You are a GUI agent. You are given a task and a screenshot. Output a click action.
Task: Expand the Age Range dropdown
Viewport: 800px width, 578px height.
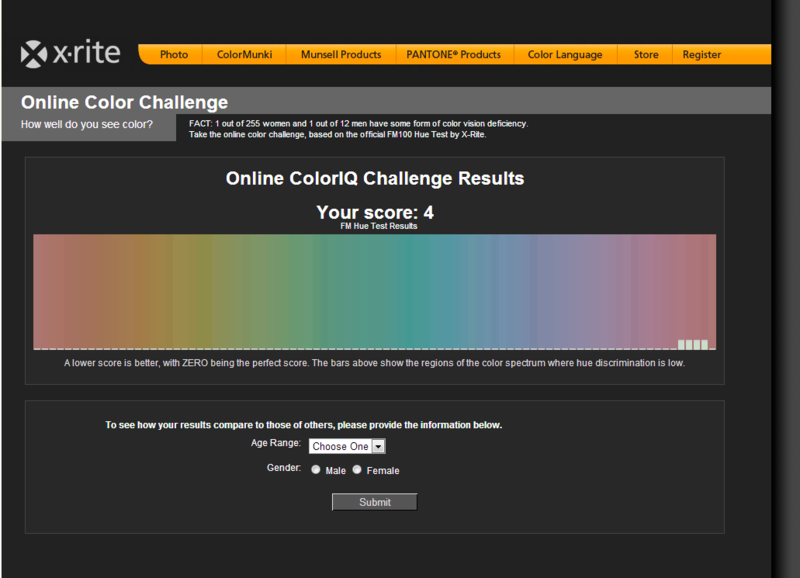pos(347,446)
